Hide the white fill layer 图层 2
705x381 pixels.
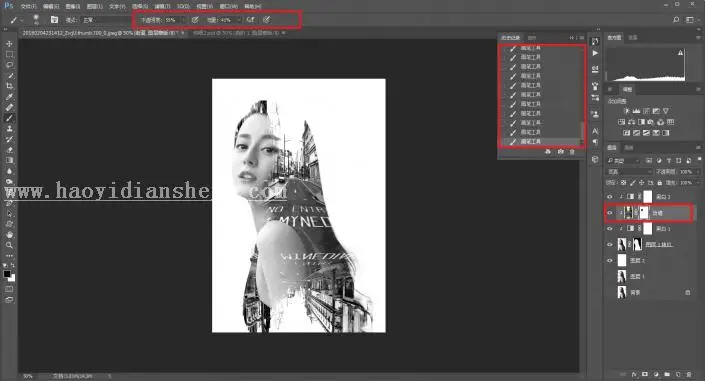610,260
